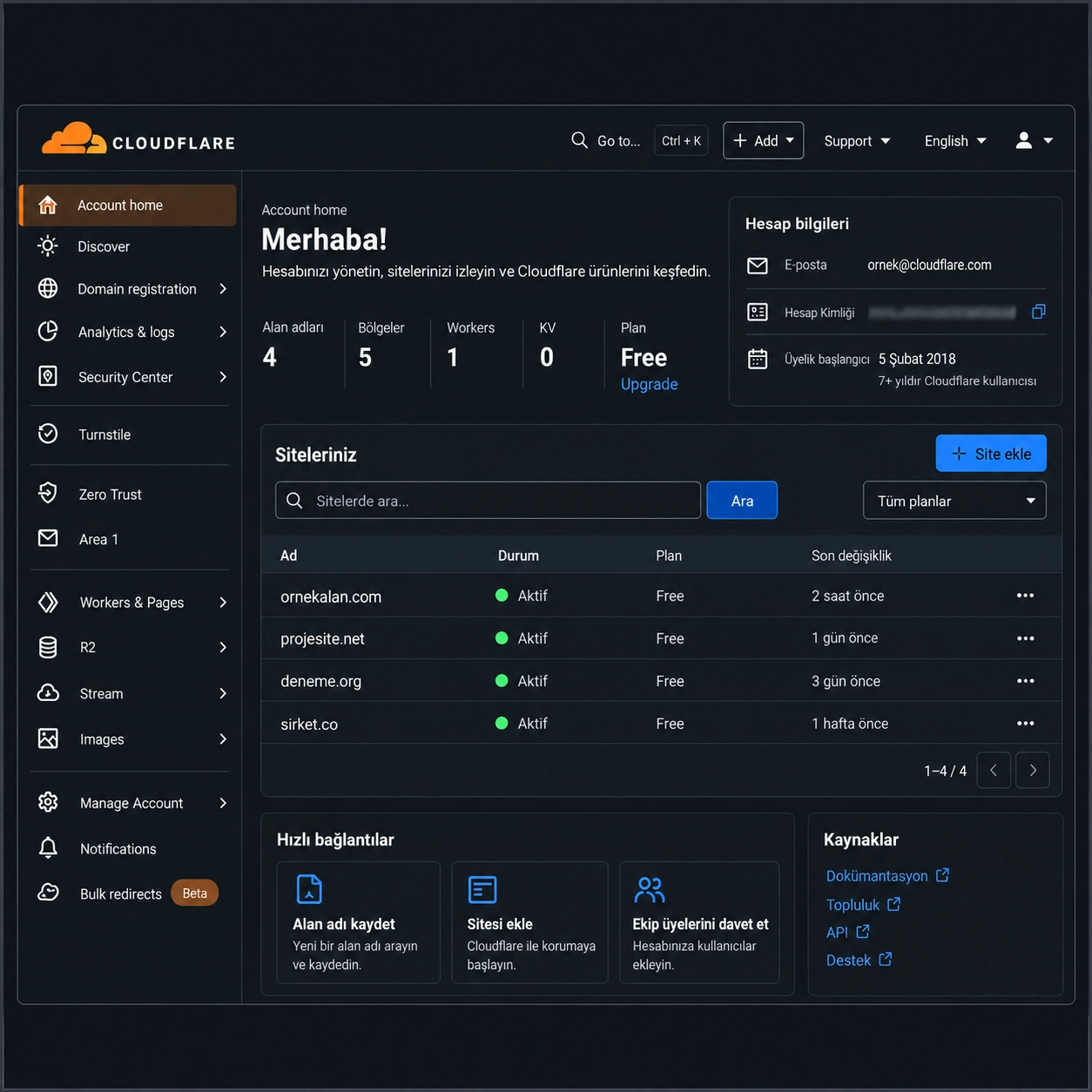1092x1092 pixels.
Task: Click the Ekip üyelerini davet et people icon
Action: pos(650,889)
